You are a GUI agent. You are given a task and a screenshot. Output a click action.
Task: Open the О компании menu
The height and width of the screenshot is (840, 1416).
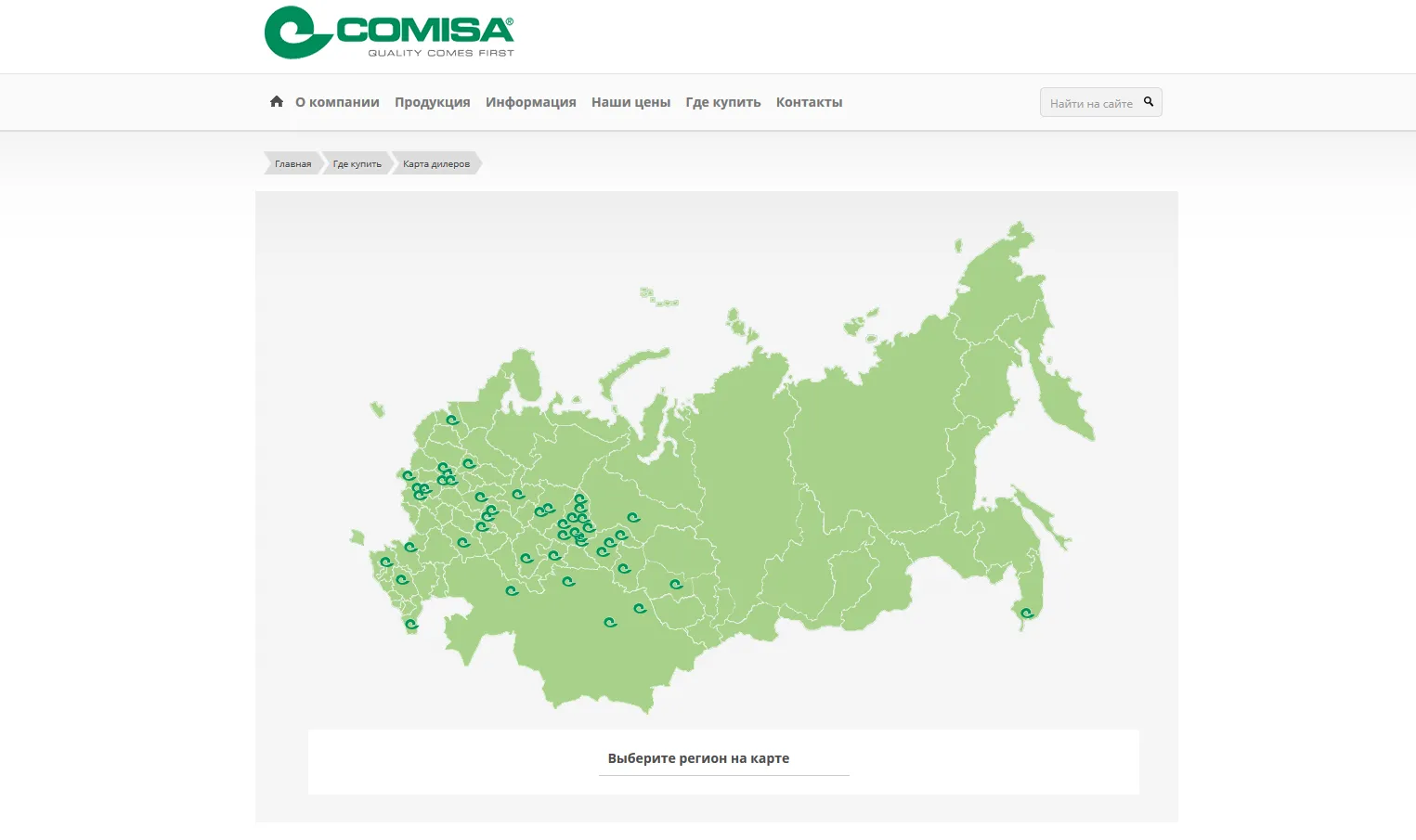(337, 102)
